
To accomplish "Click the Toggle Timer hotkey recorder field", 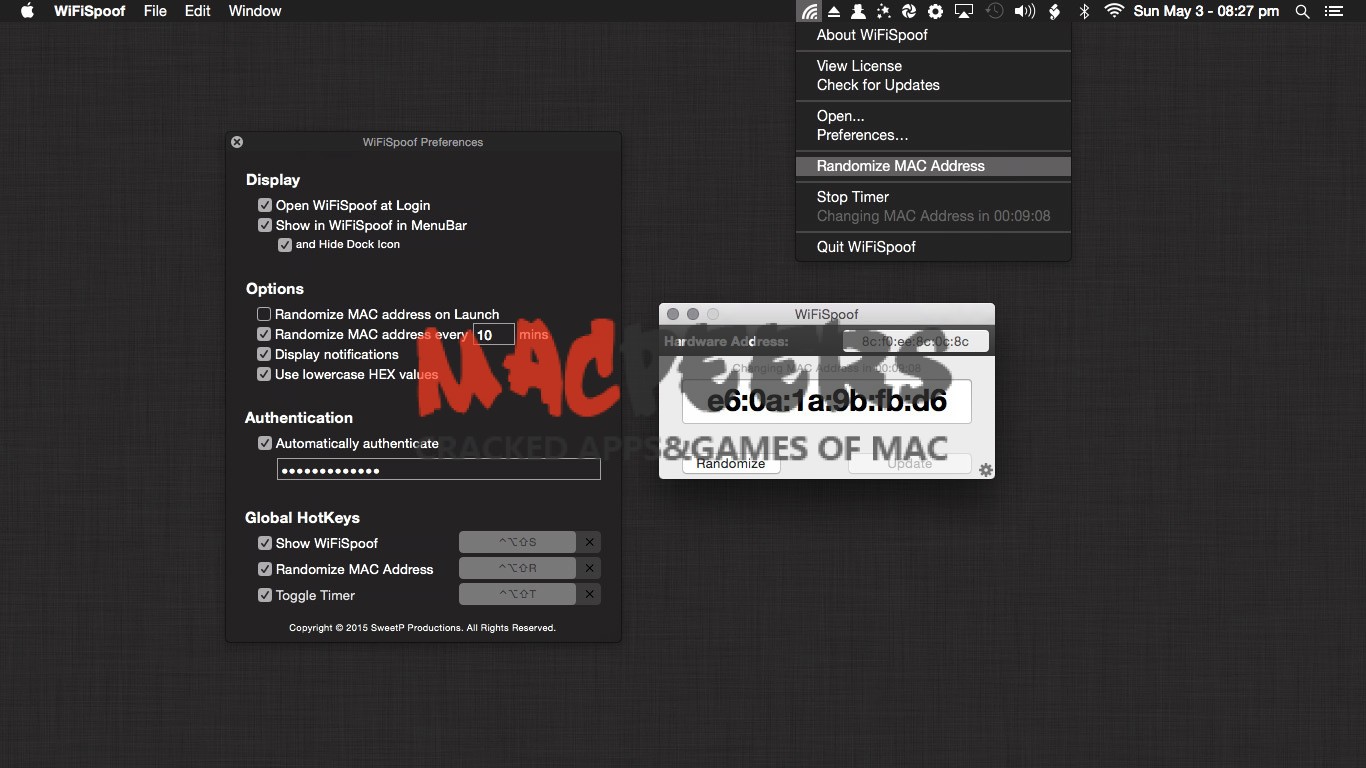I will 517,594.
